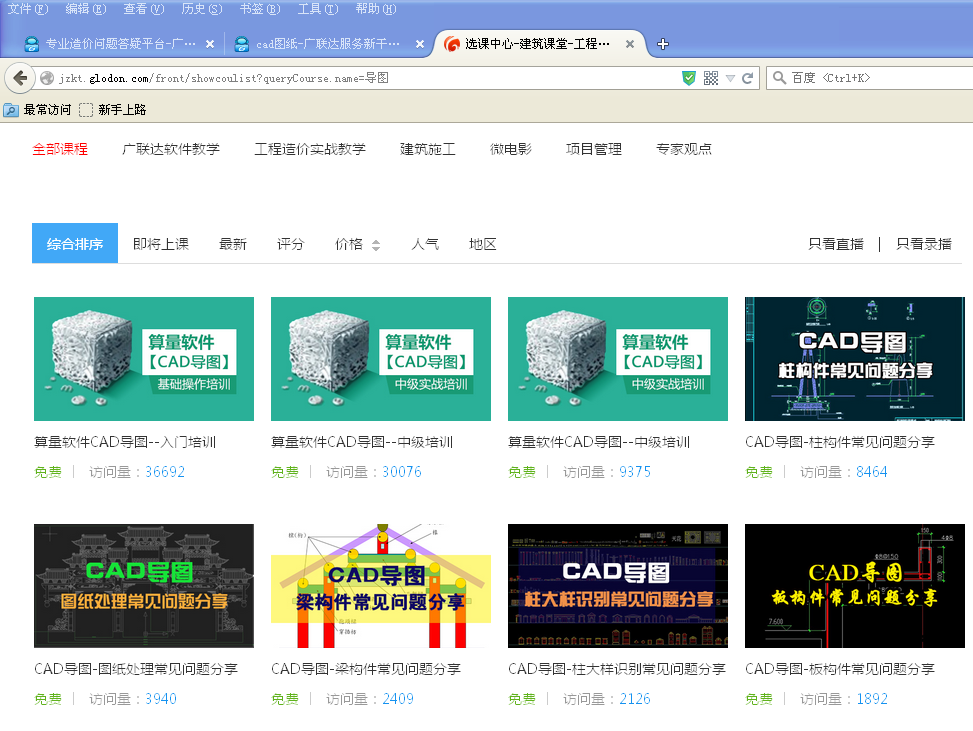Click the reload page icon
The image size is (973, 731).
(748, 78)
